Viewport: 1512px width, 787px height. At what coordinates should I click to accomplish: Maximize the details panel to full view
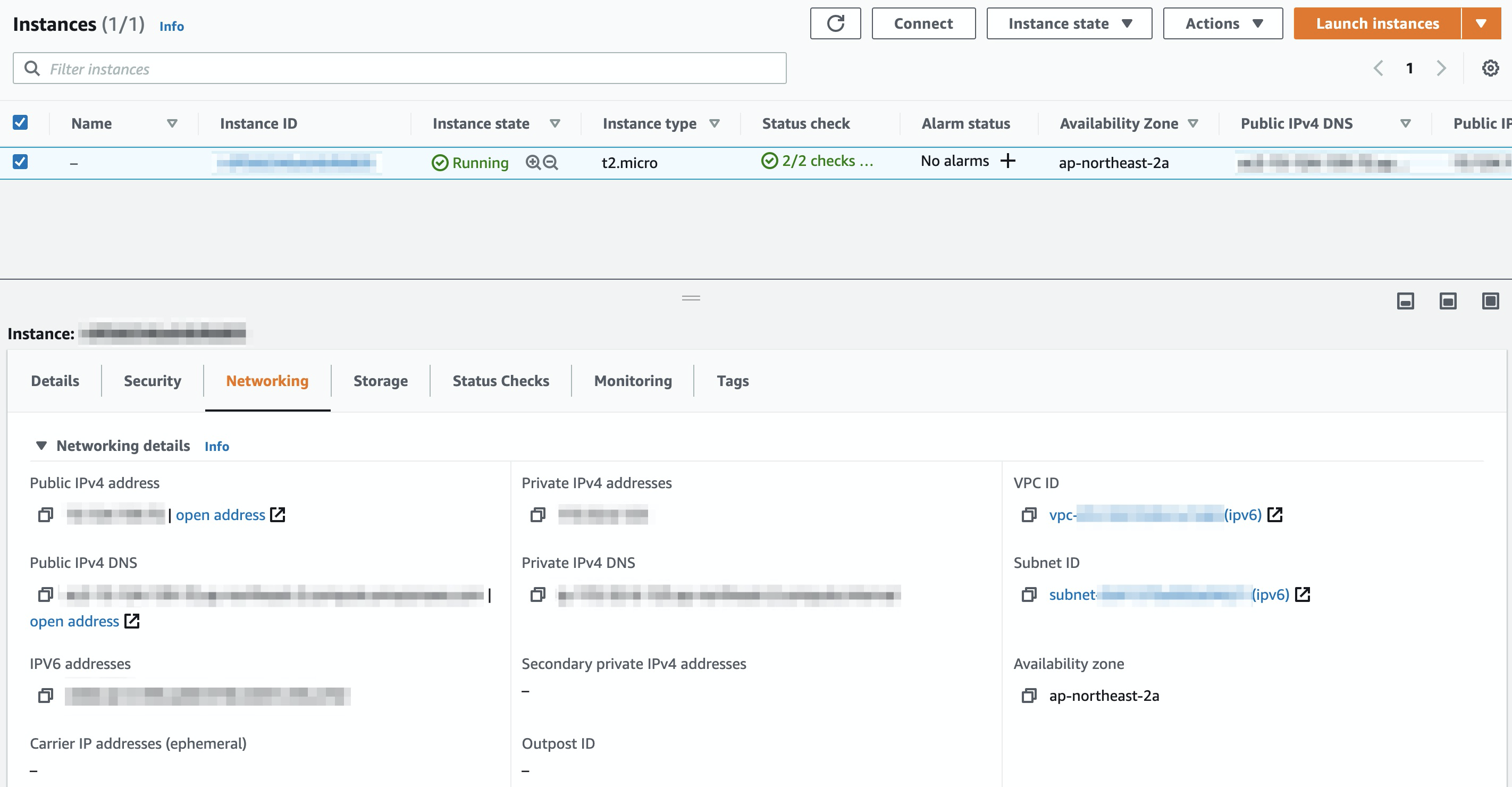click(x=1490, y=301)
